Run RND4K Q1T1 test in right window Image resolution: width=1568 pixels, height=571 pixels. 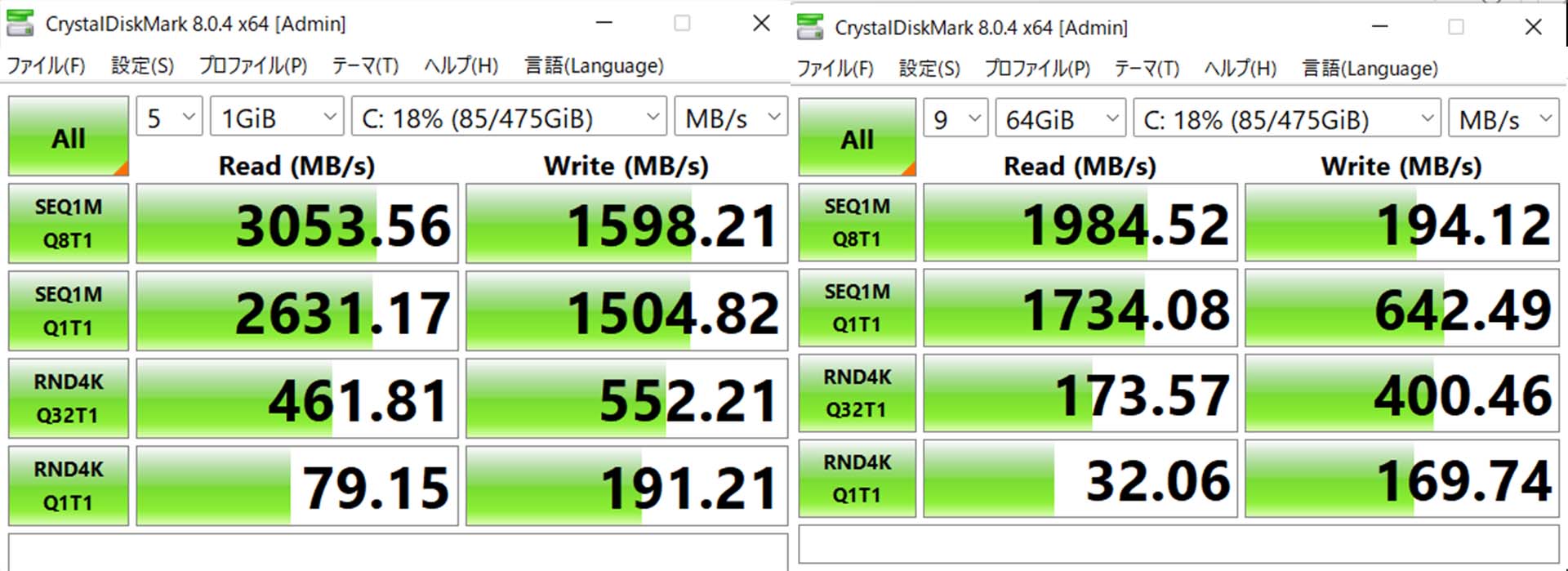click(x=857, y=478)
